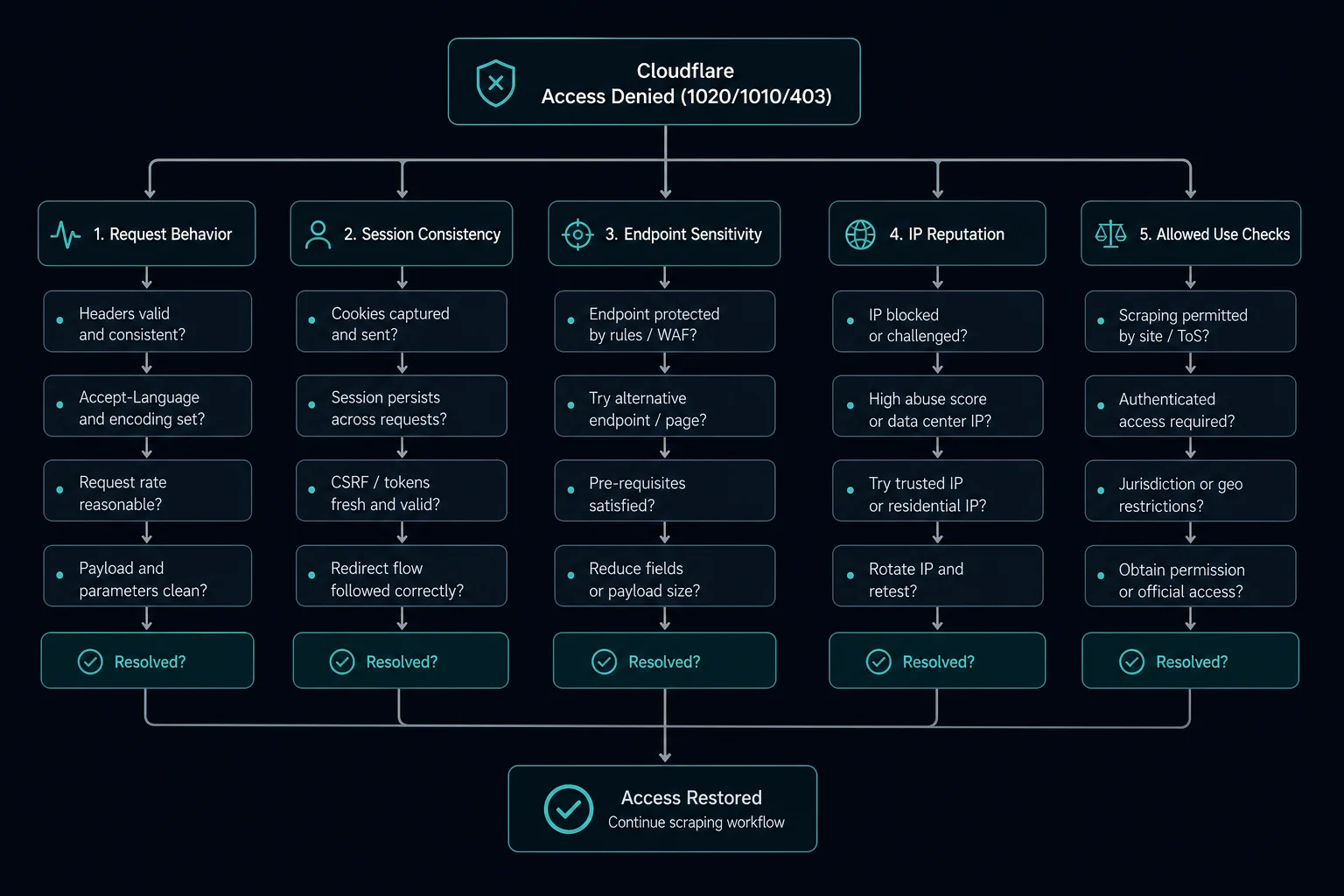Click the checkmark icon in Access Restored box
This screenshot has height=896, width=1344.
[x=569, y=808]
